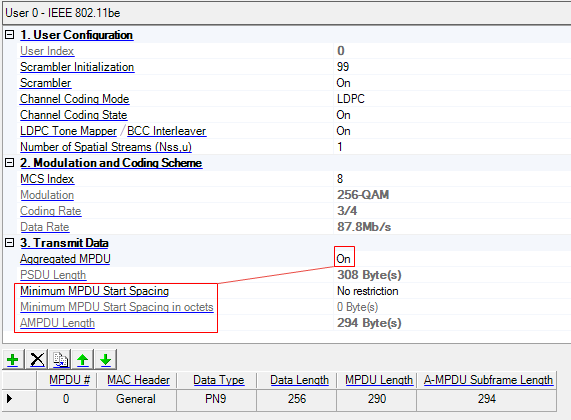Image resolution: width=571 pixels, height=420 pixels.
Task: Edit the MCS Index value 8
Action: (340, 179)
